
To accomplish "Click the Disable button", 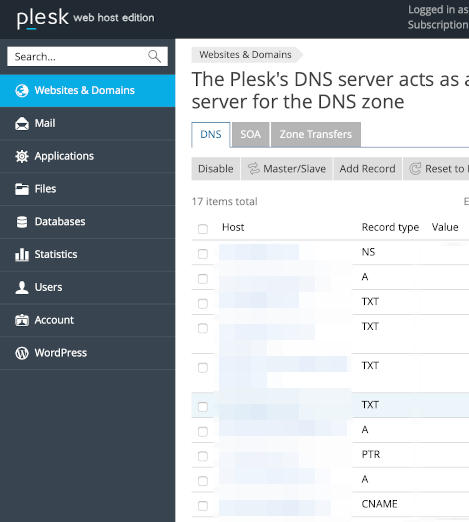I will tap(216, 169).
